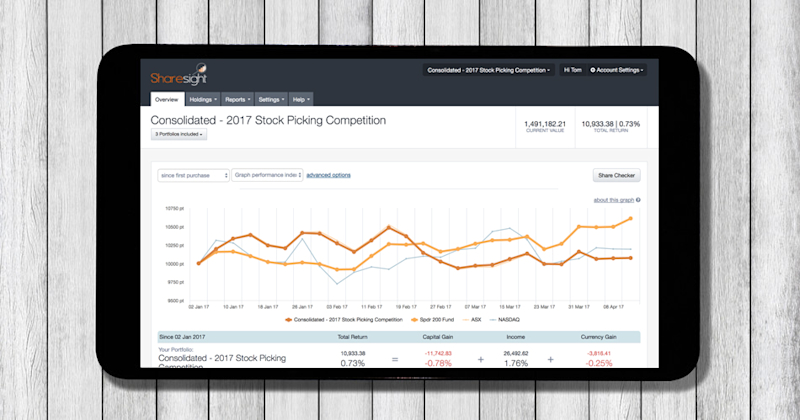Viewport: 800px width, 420px height.
Task: Switch to the Overview tab
Action: point(167,100)
